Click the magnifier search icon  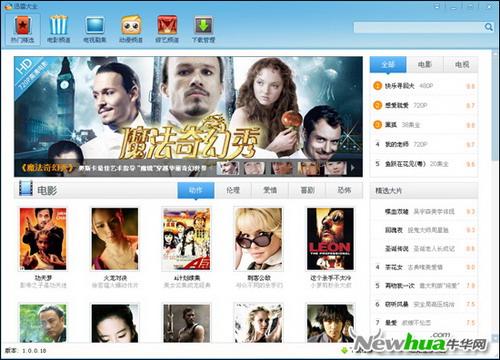point(488,27)
